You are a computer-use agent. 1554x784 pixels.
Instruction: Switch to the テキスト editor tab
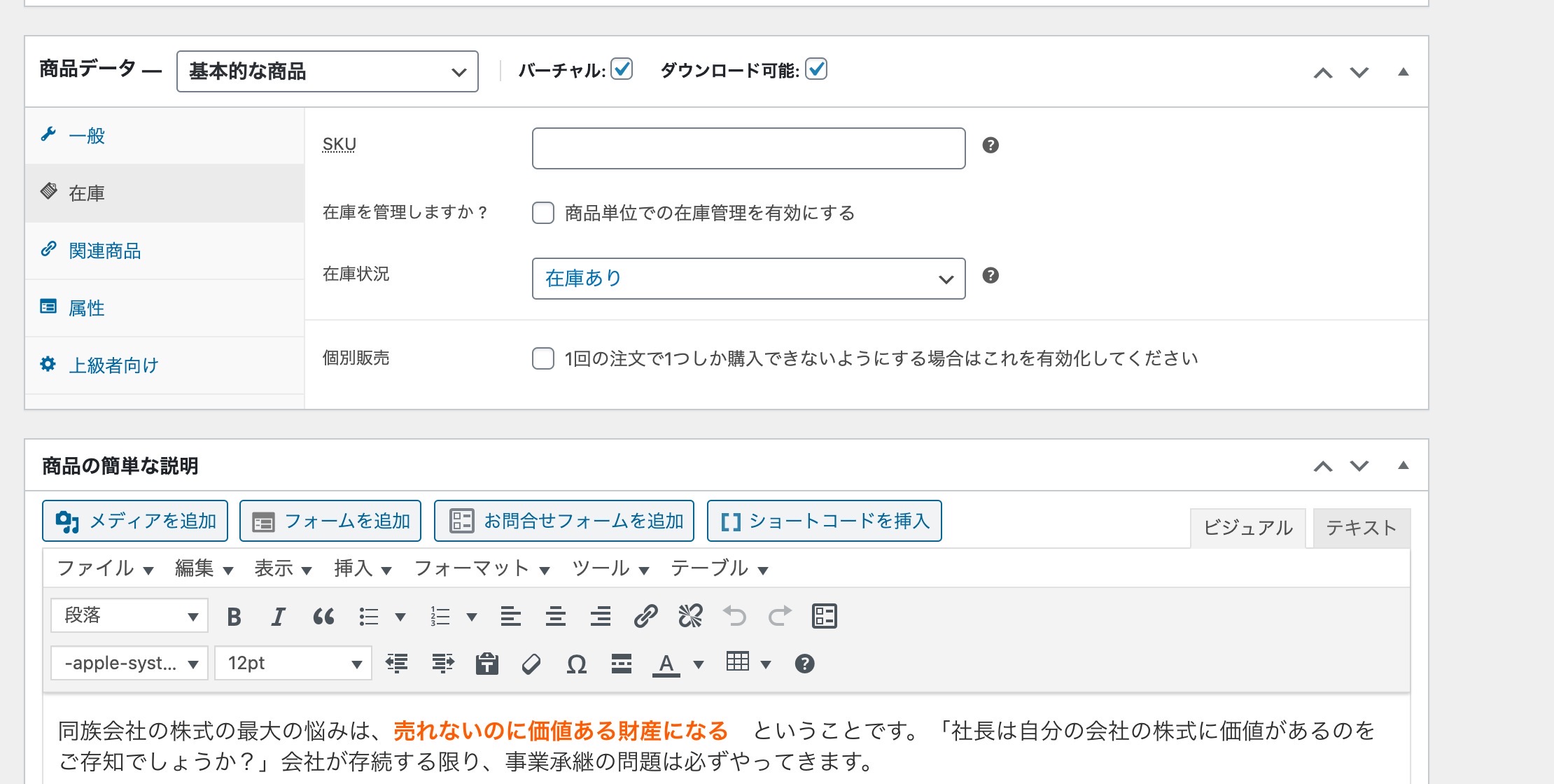point(1361,528)
